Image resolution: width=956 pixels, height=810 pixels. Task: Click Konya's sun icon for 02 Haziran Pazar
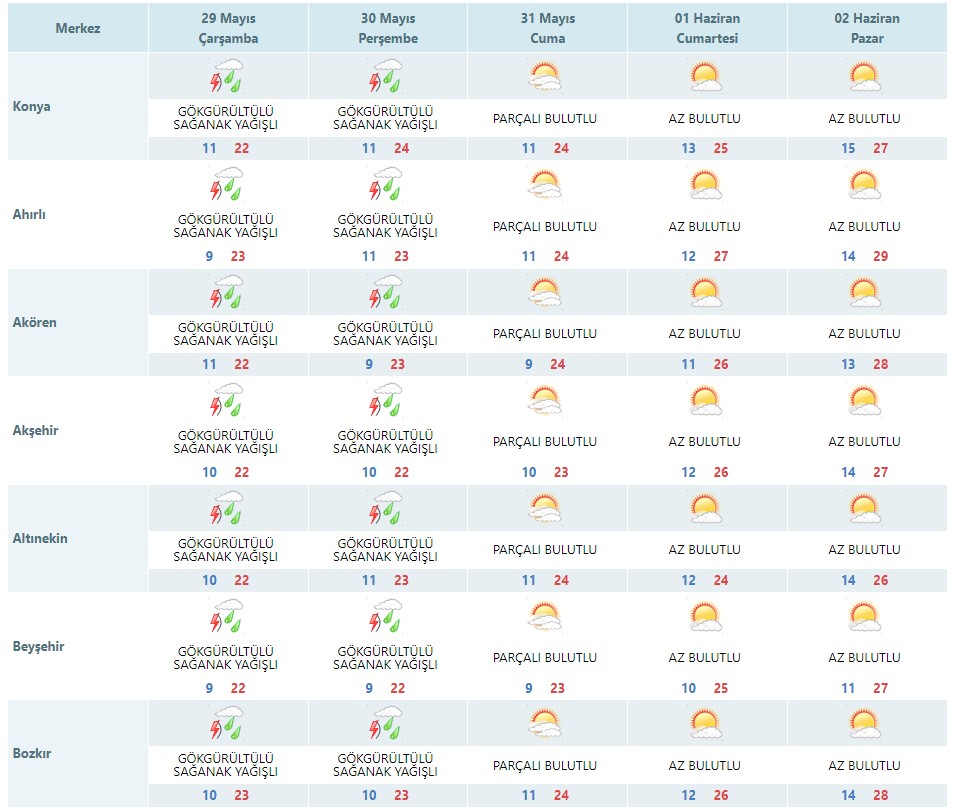point(864,76)
